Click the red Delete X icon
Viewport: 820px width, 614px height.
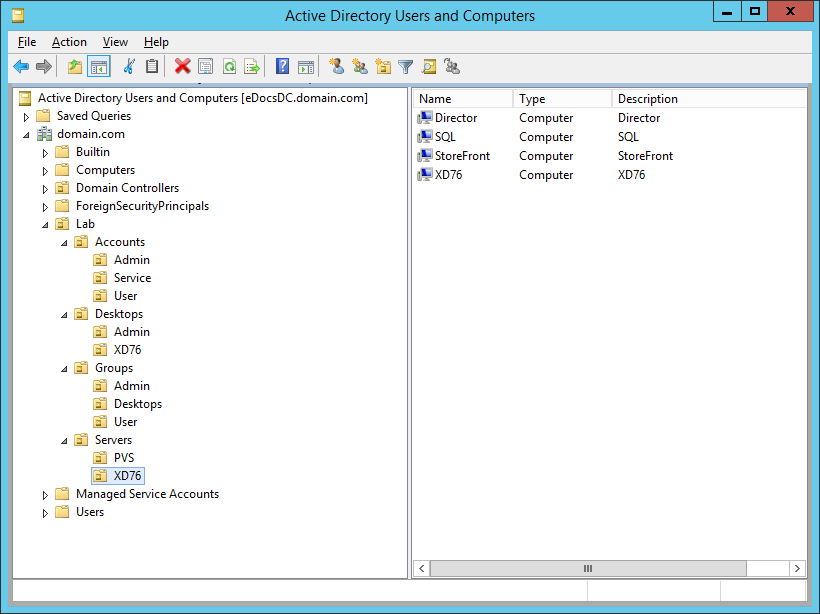tap(182, 67)
